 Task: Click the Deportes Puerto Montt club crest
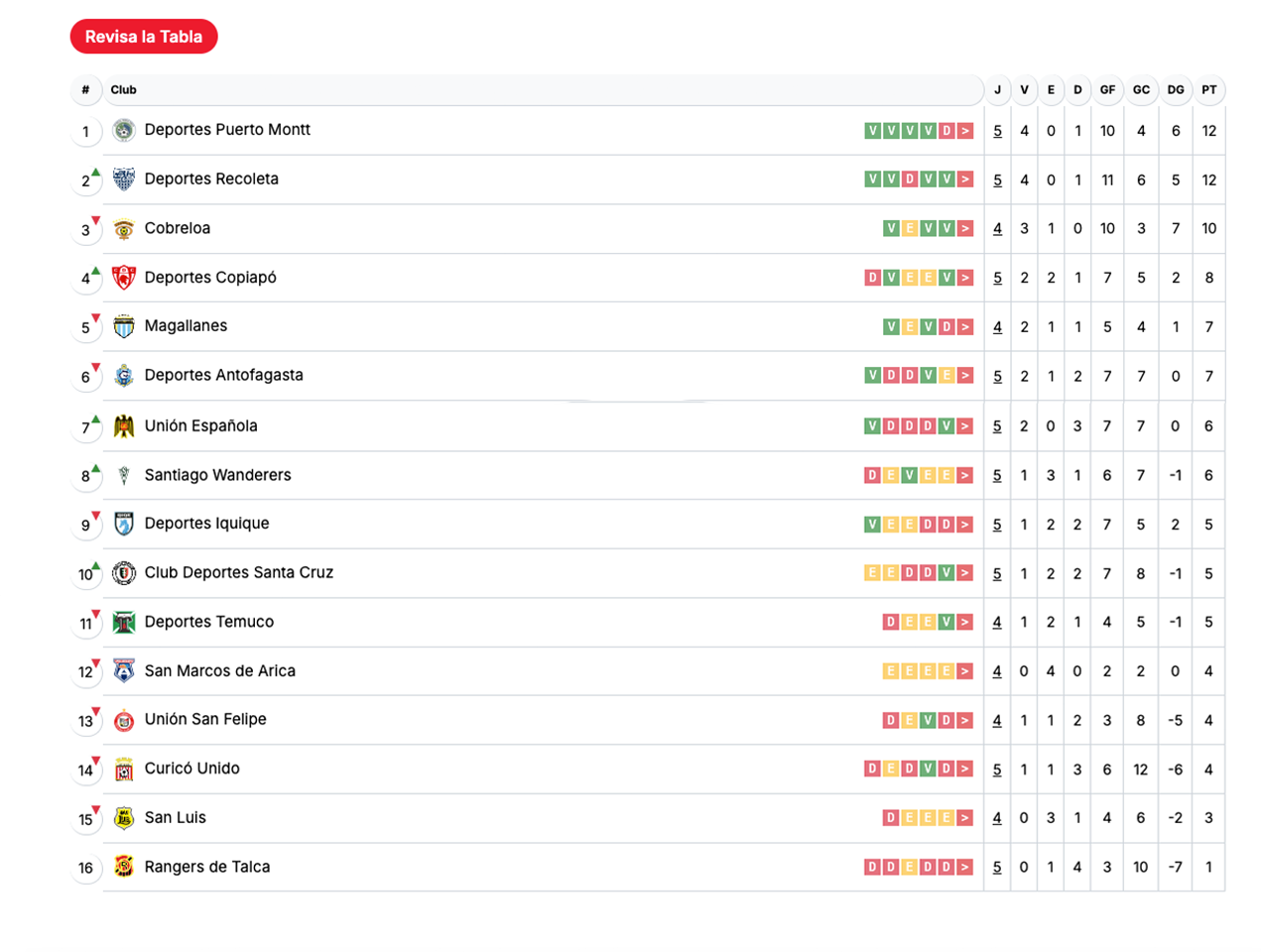(124, 130)
